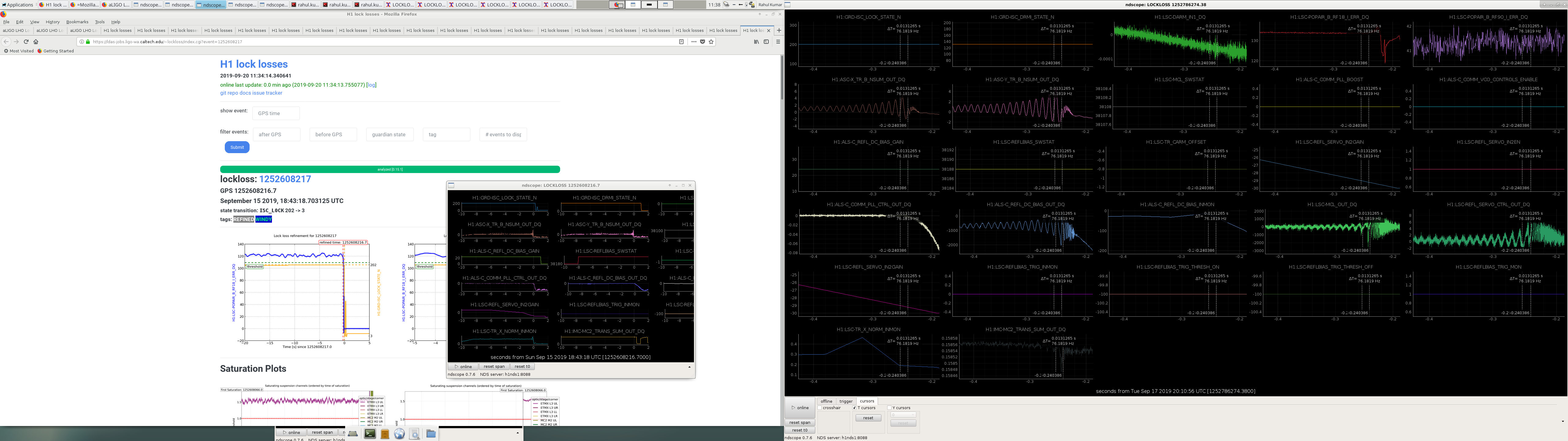Image resolution: width=1568 pixels, height=441 pixels.
Task: Switch to trigger tab in ndscope
Action: pyautogui.click(x=846, y=401)
